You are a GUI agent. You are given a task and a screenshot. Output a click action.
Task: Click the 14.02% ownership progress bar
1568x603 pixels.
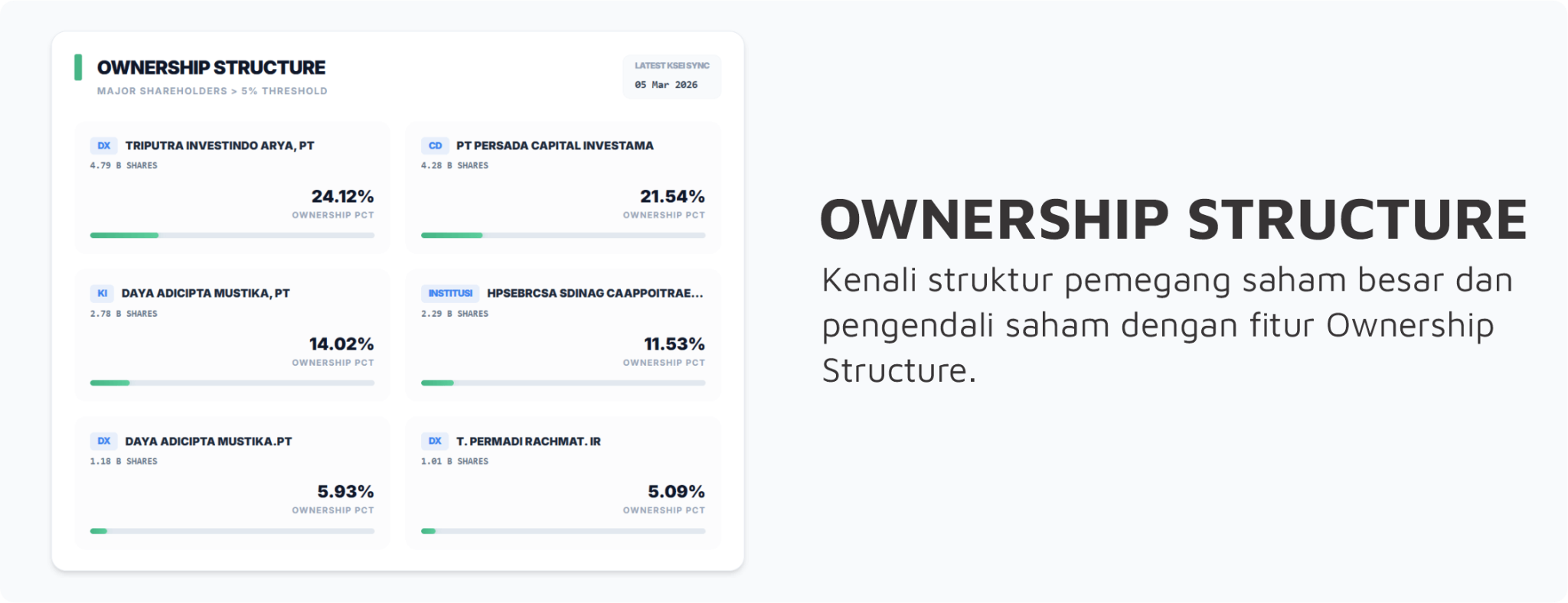(x=232, y=382)
